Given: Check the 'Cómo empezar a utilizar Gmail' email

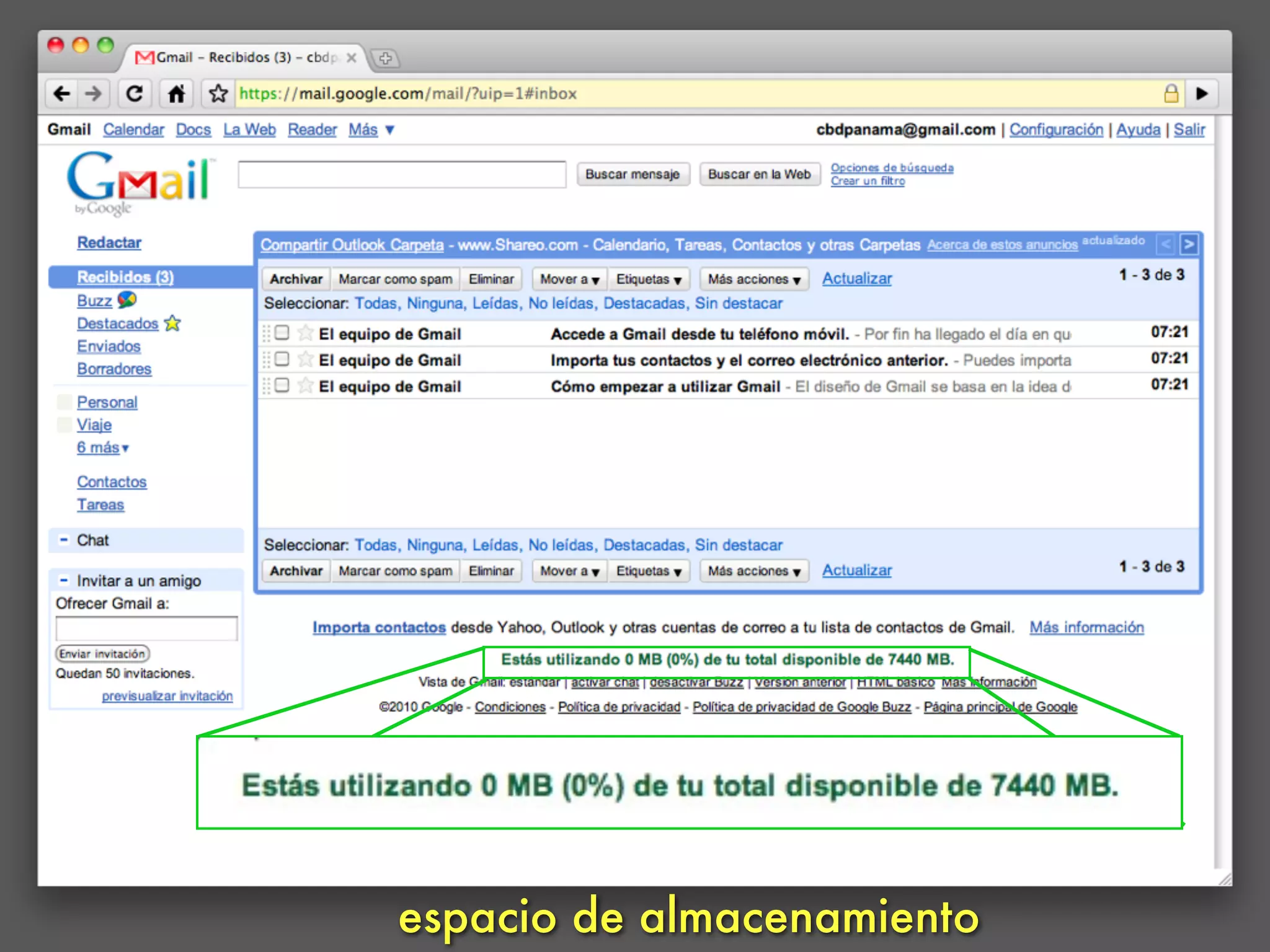Looking at the screenshot, I should click(282, 385).
